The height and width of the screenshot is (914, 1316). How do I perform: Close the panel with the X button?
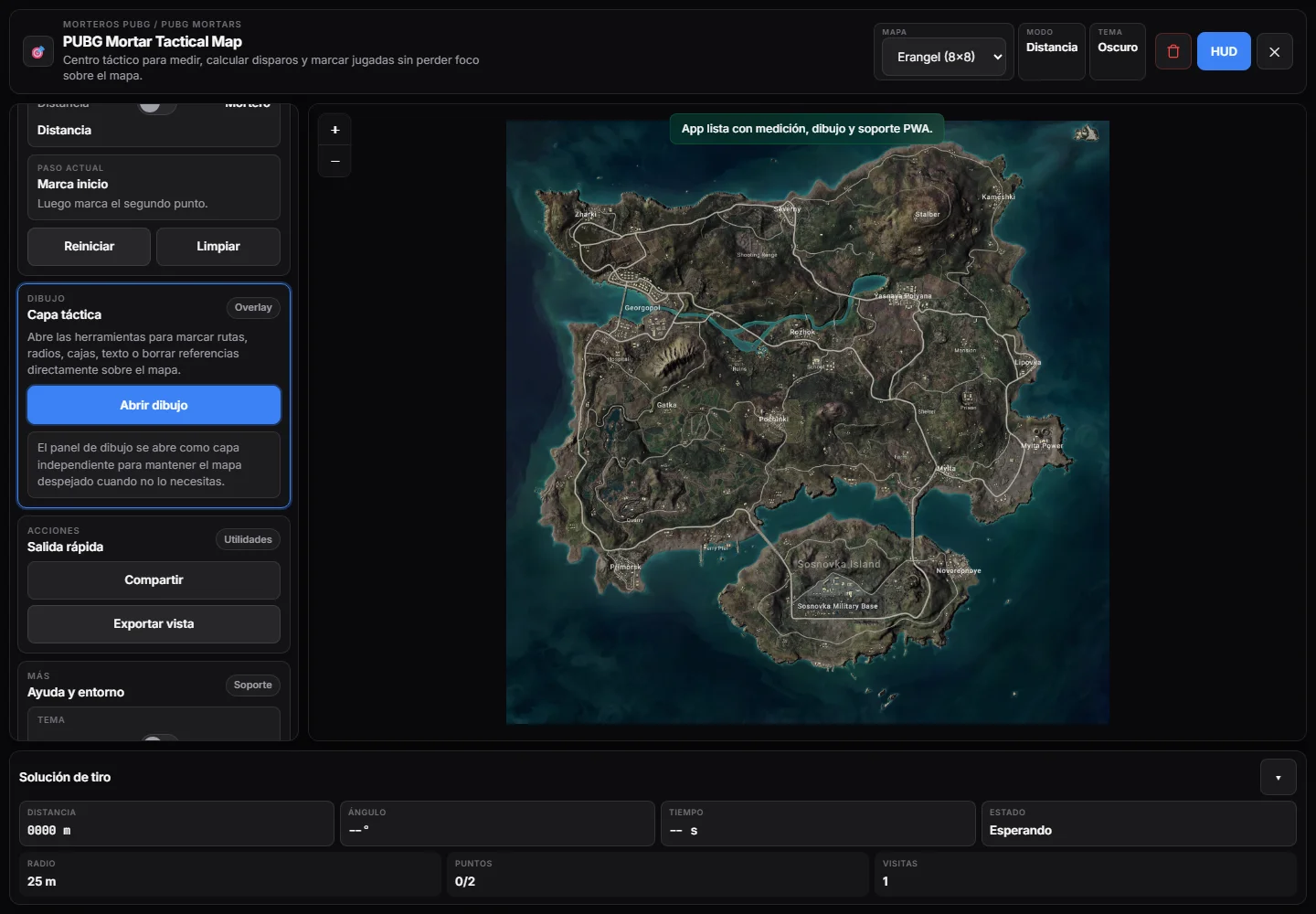click(x=1275, y=52)
